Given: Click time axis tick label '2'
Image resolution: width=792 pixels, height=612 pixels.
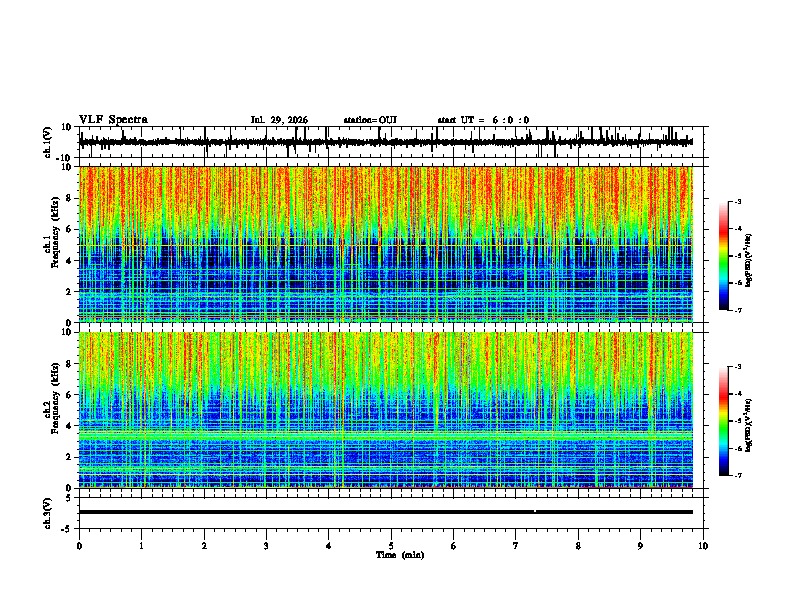Looking at the screenshot, I should 204,546.
